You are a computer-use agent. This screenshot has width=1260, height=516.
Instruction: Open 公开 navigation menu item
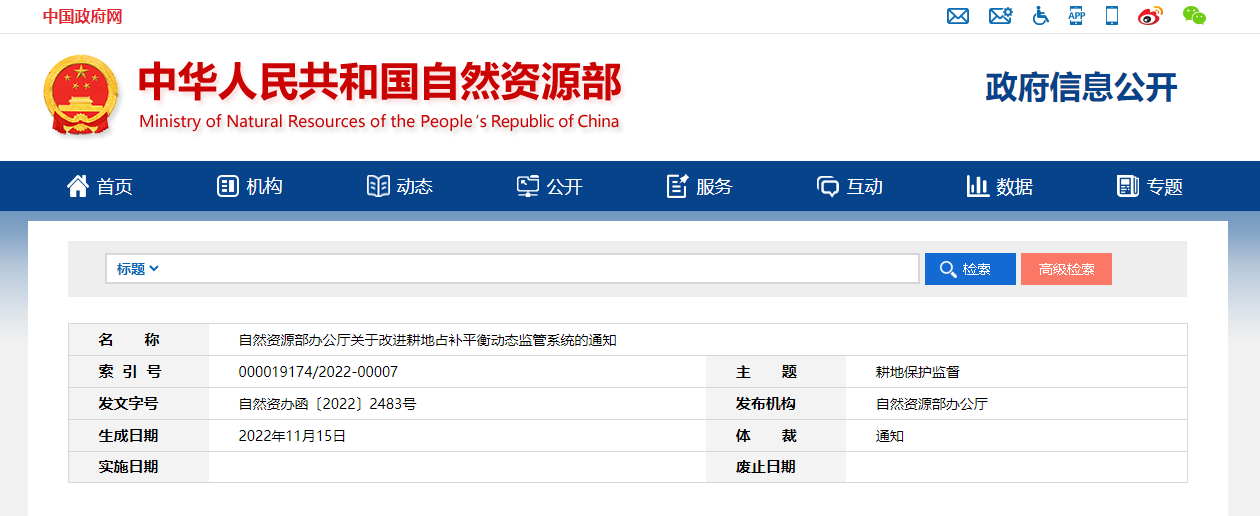(564, 187)
